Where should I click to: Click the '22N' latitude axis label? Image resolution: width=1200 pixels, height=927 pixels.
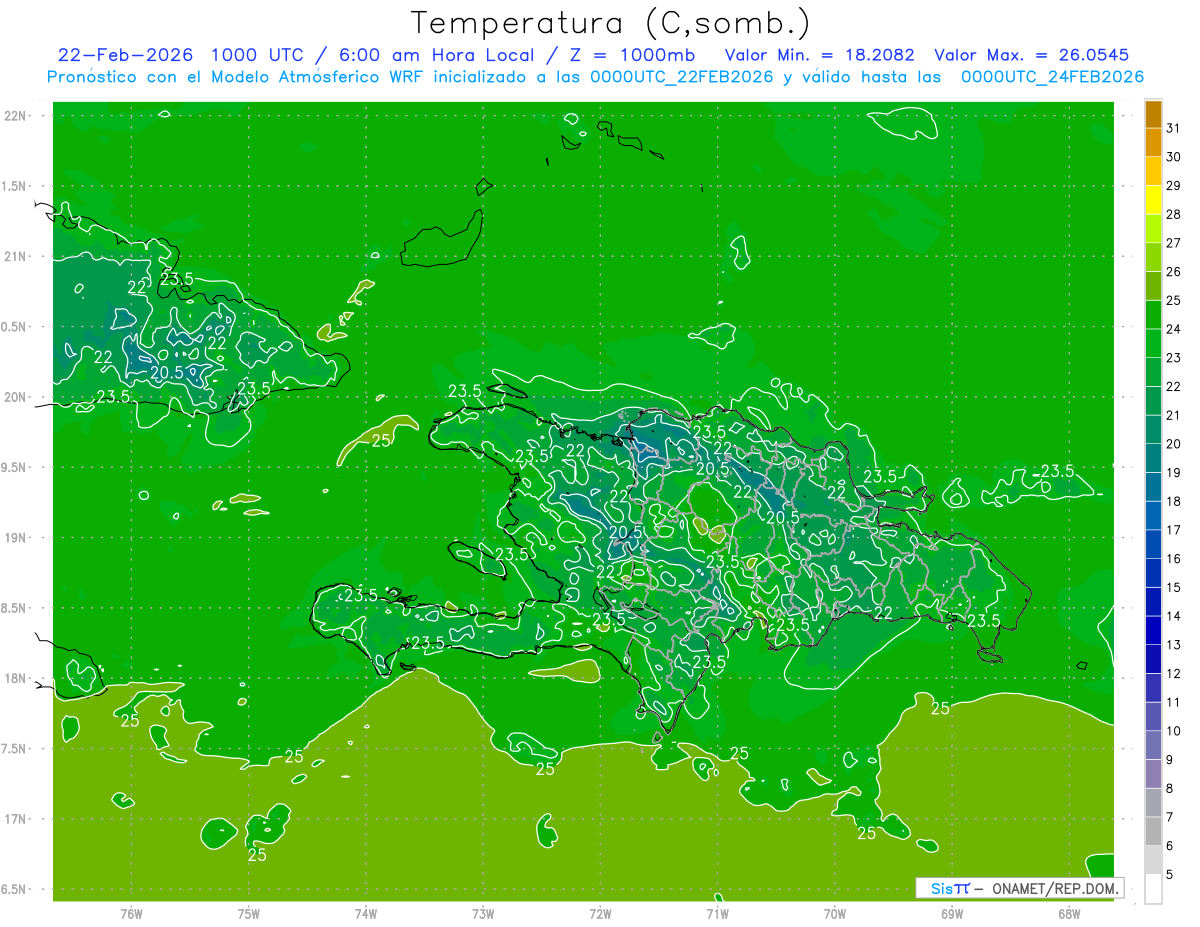[x=16, y=115]
